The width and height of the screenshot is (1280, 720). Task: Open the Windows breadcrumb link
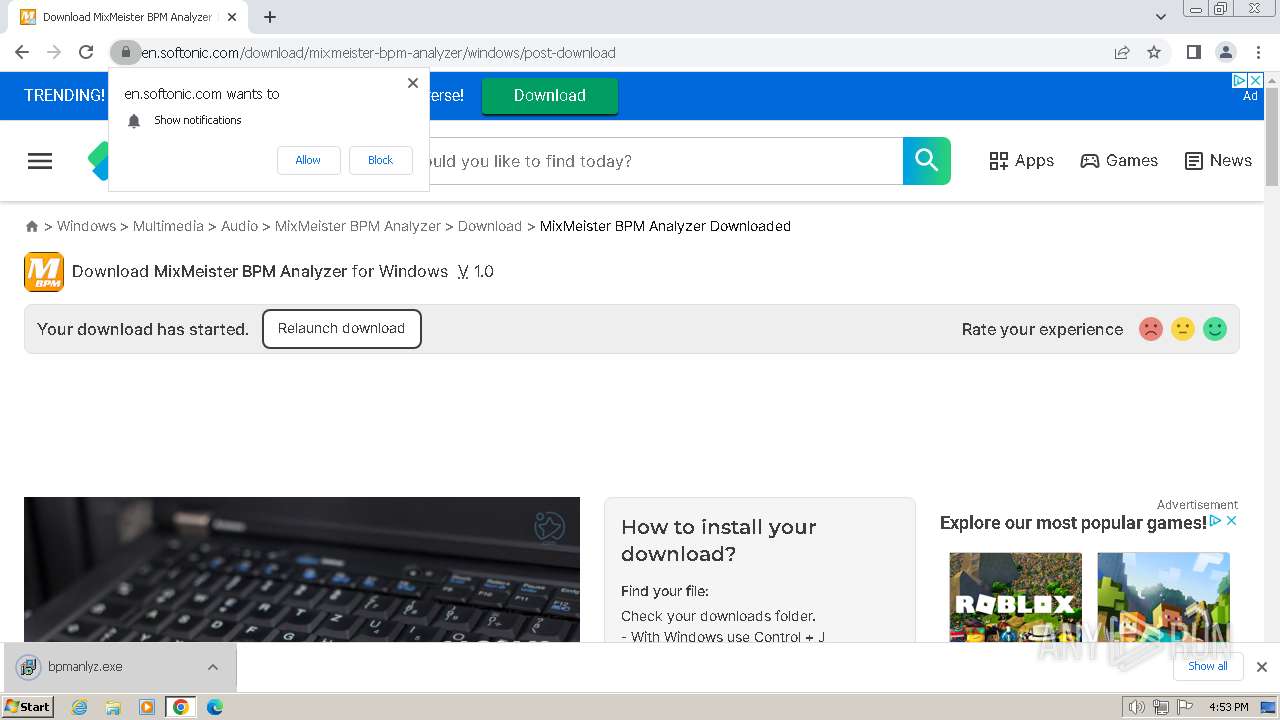click(86, 226)
